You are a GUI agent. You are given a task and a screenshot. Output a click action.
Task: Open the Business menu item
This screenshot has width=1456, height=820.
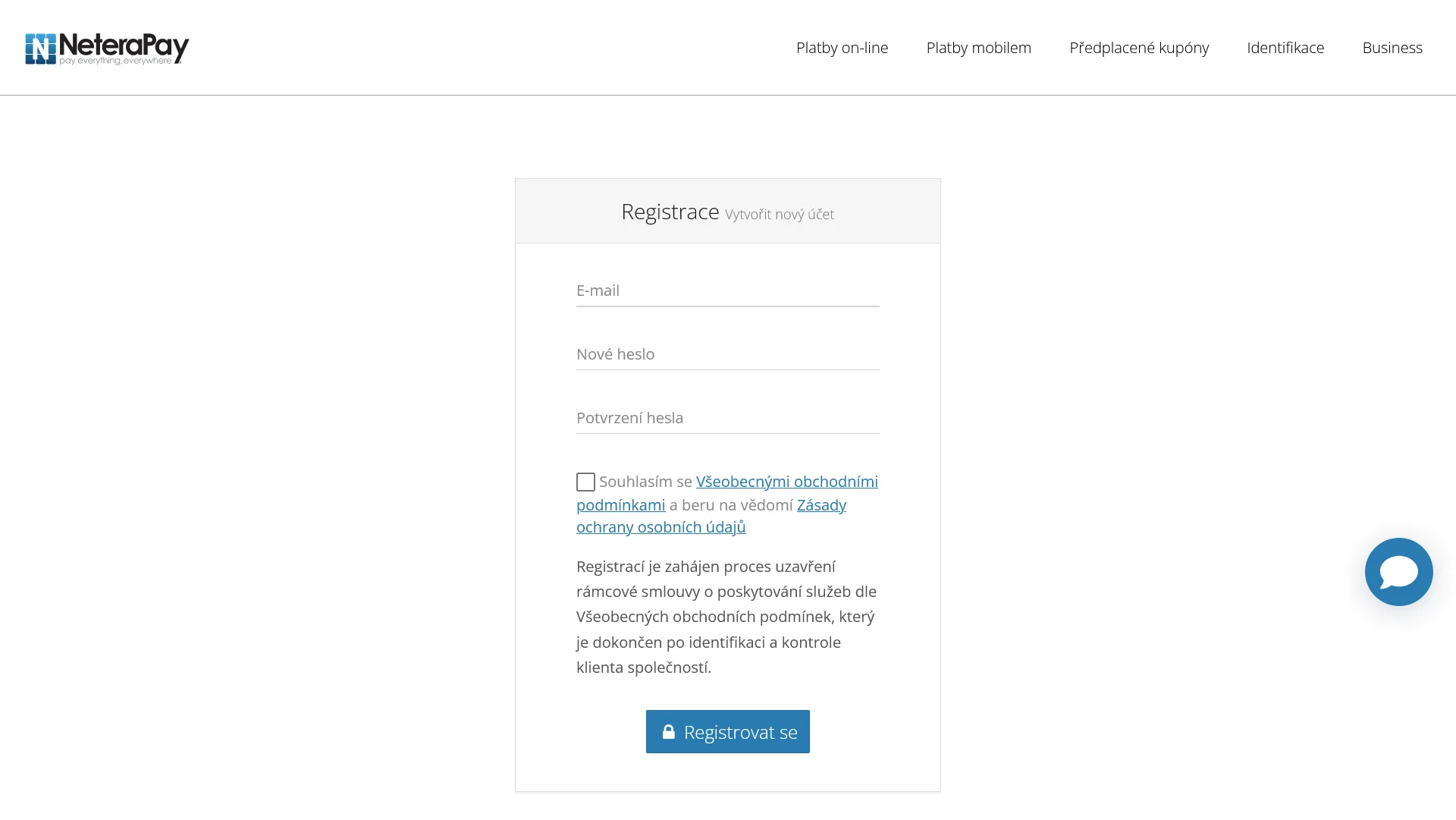[x=1392, y=48]
